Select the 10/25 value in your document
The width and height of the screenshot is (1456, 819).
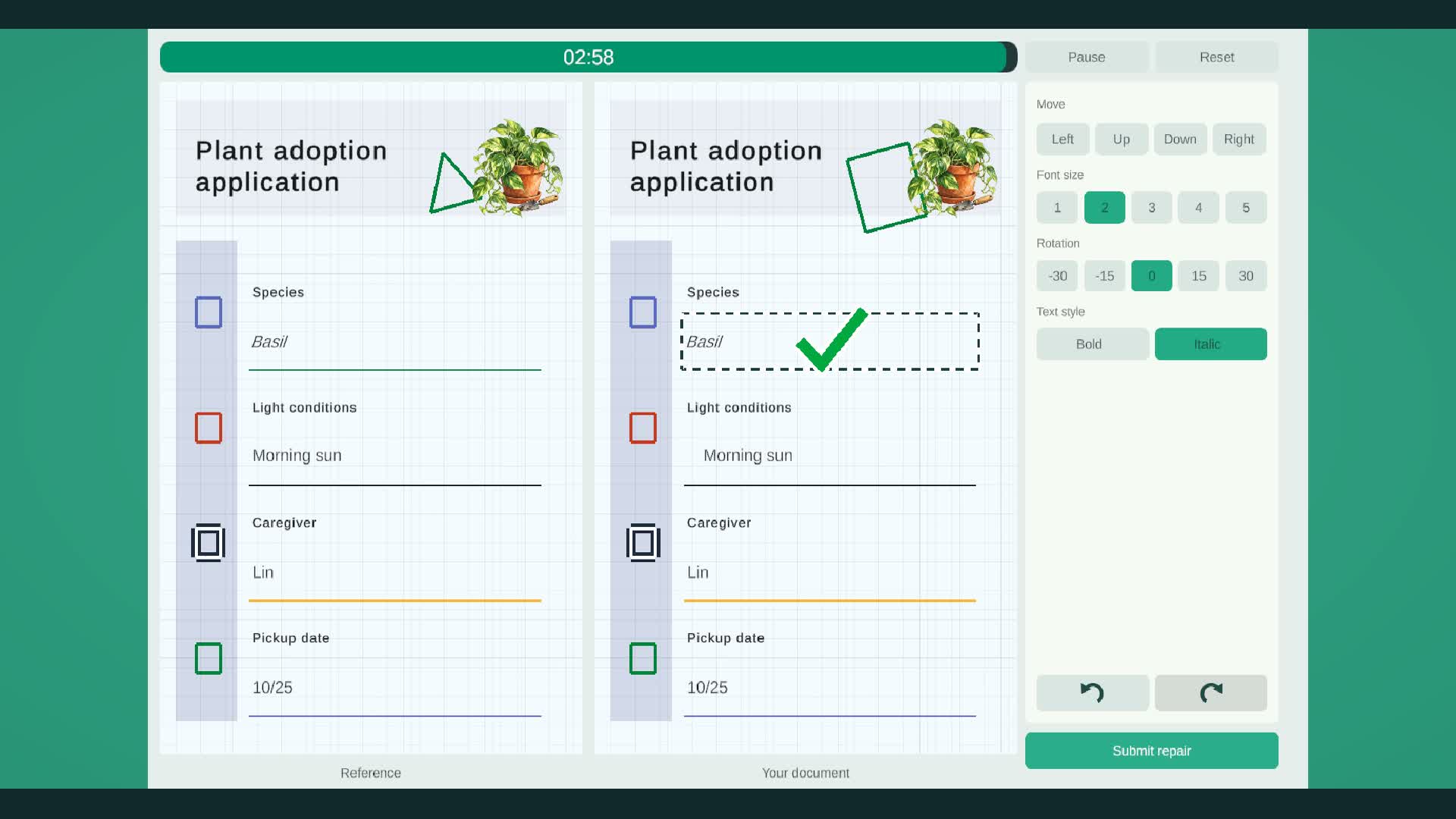pos(708,688)
